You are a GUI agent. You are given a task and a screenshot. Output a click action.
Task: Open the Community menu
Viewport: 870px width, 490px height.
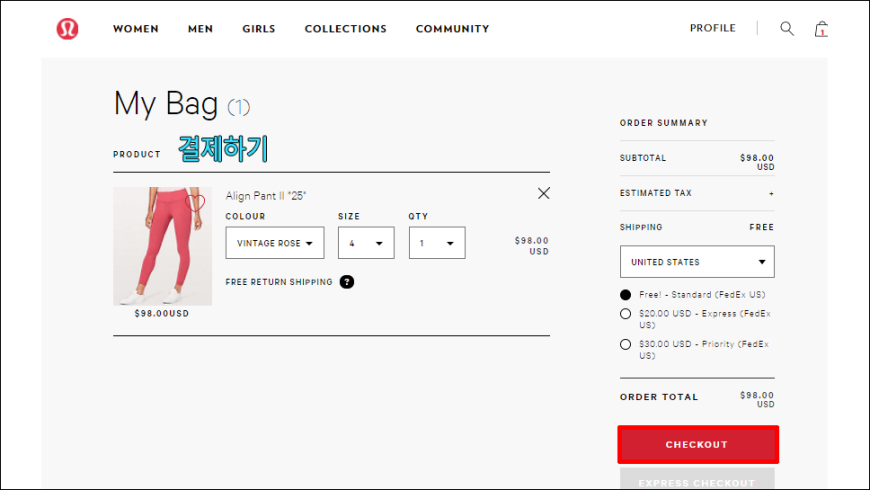point(453,29)
